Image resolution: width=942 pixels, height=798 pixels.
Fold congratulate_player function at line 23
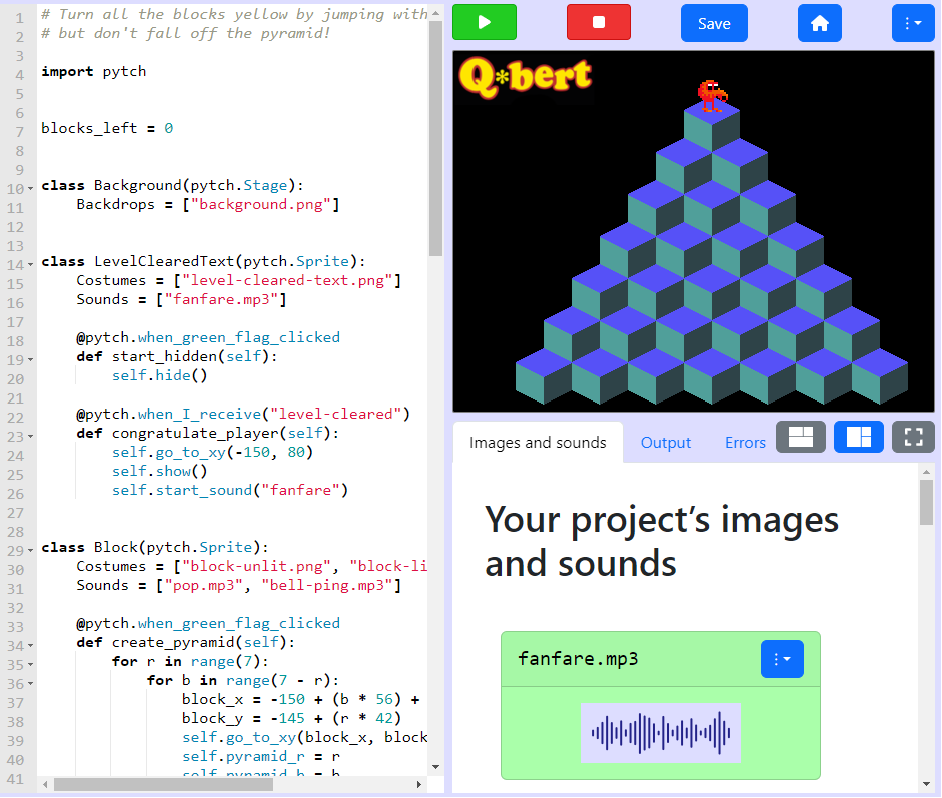click(x=30, y=436)
